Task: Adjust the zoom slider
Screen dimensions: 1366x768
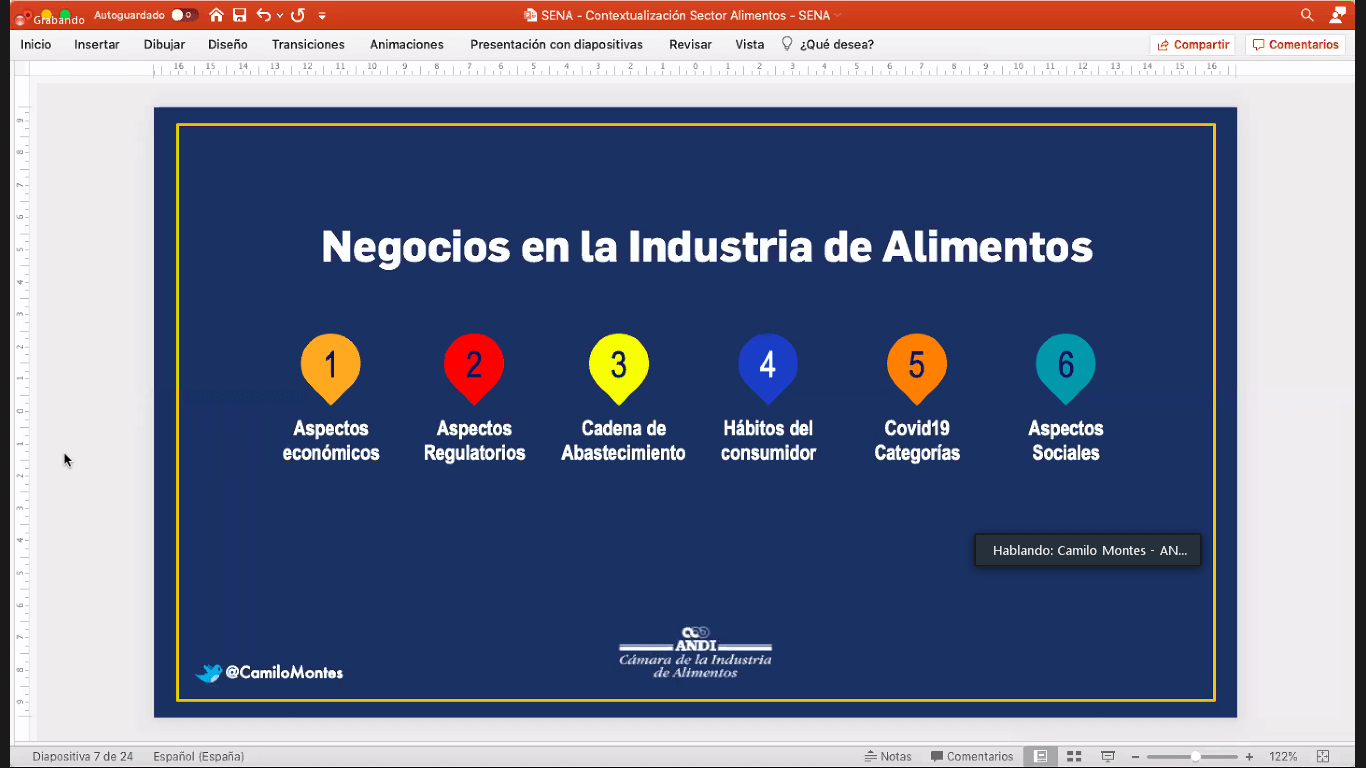Action: click(x=1196, y=757)
